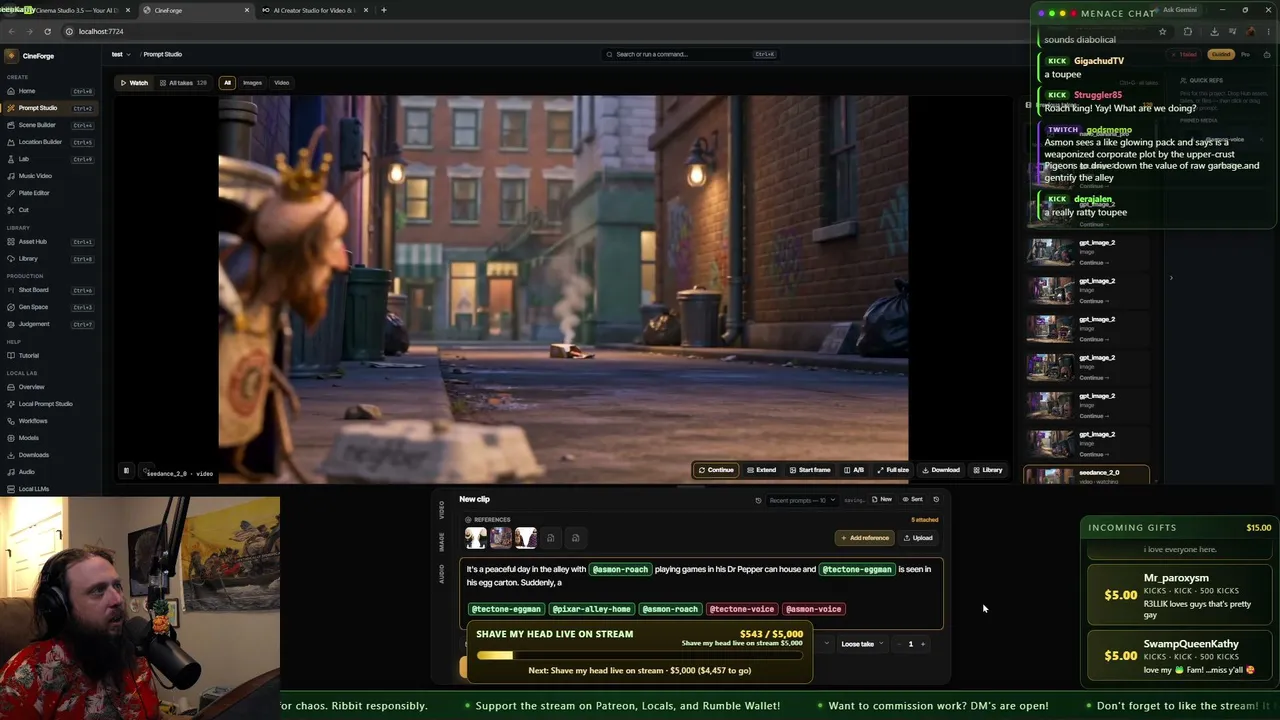The width and height of the screenshot is (1280, 720).
Task: Select the Guided mode pill
Action: [x=1220, y=54]
